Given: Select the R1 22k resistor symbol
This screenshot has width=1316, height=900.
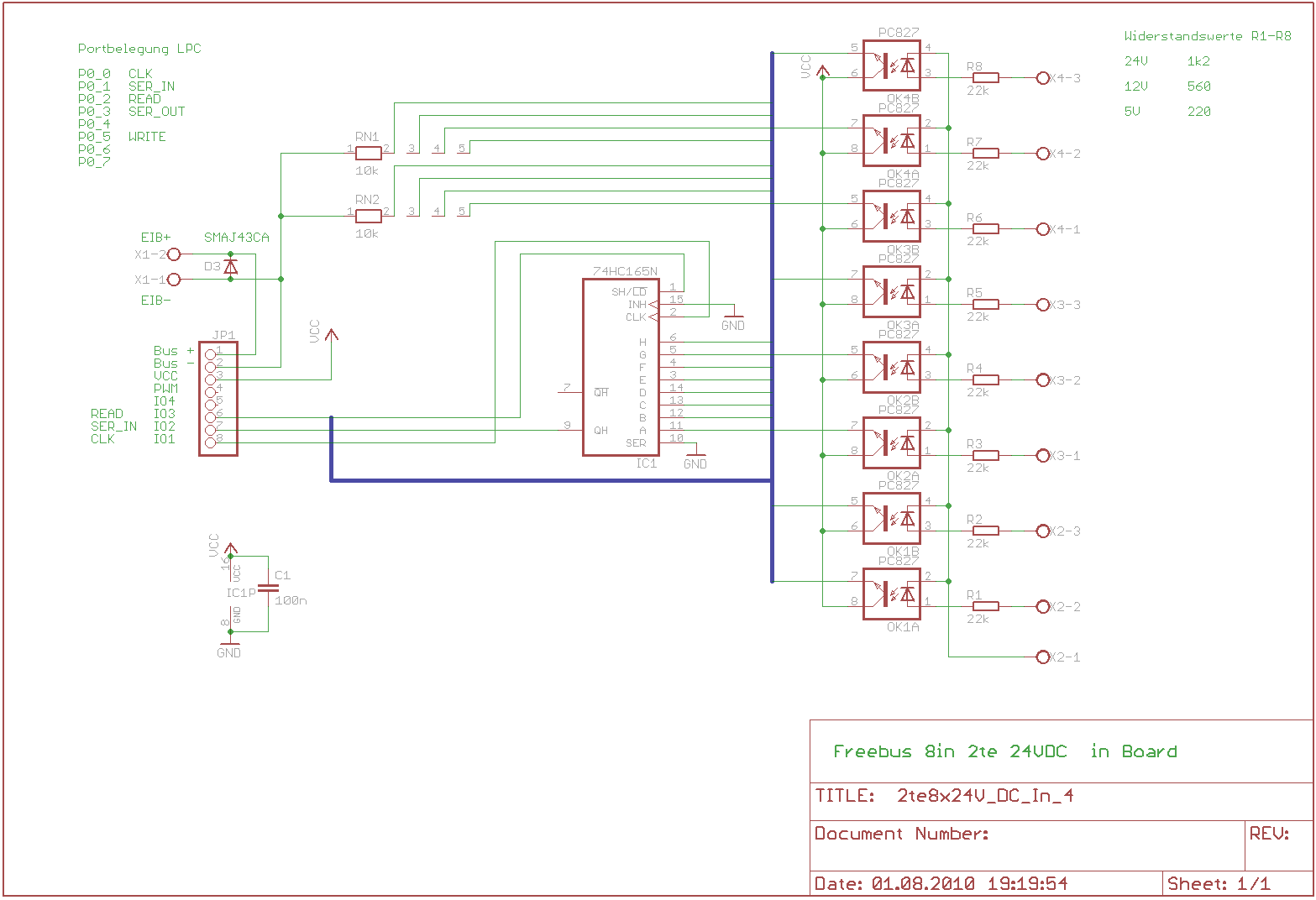Looking at the screenshot, I should pyautogui.click(x=984, y=606).
